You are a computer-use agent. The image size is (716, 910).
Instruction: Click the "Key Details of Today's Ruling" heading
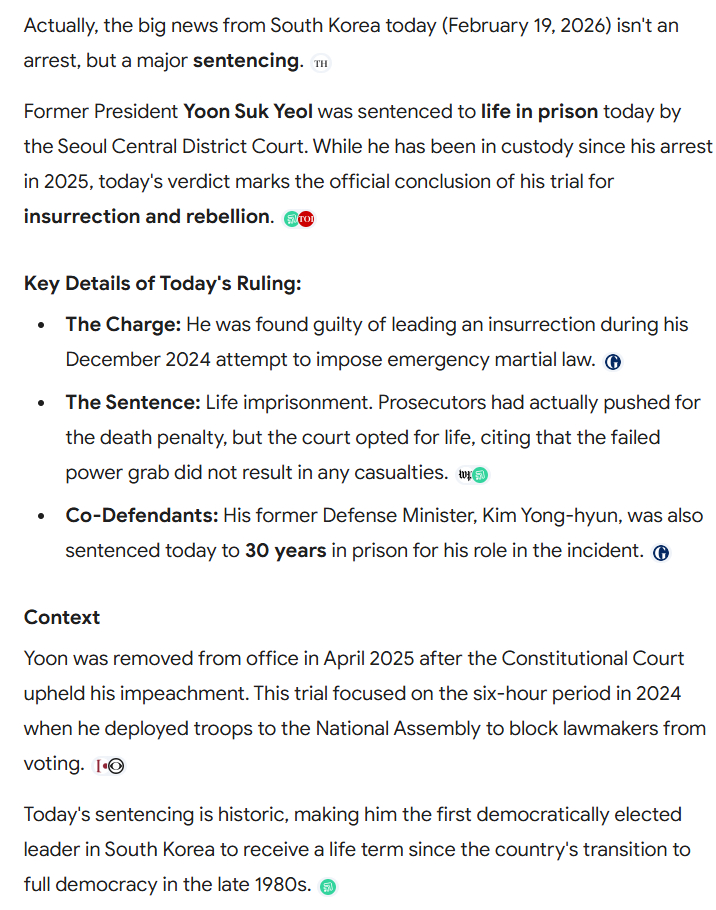click(x=162, y=283)
